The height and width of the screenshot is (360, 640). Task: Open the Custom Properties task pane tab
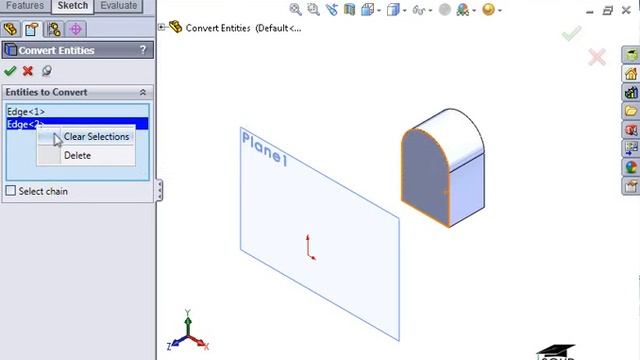(631, 186)
